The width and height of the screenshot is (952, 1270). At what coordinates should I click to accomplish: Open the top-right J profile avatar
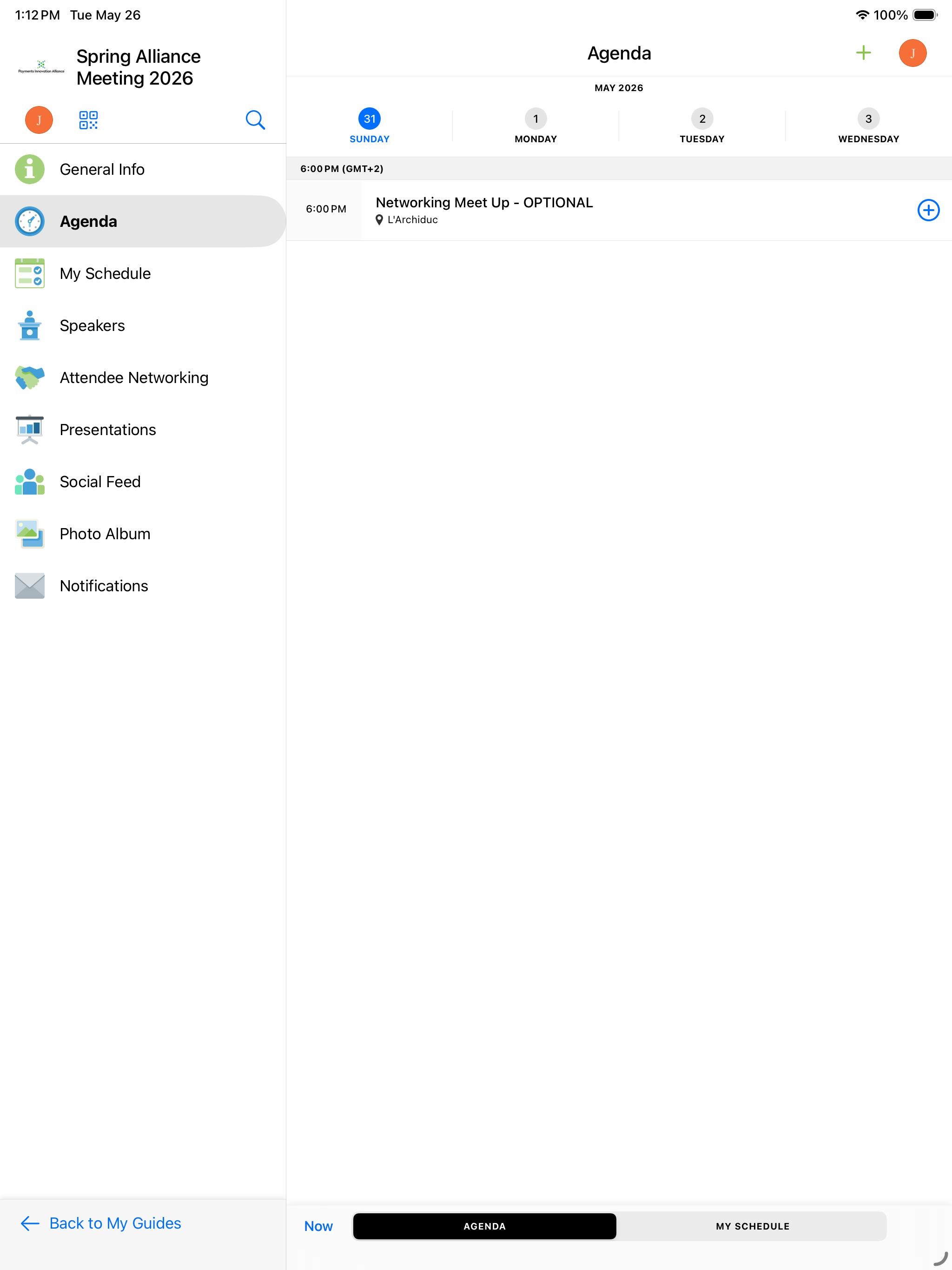click(x=912, y=53)
